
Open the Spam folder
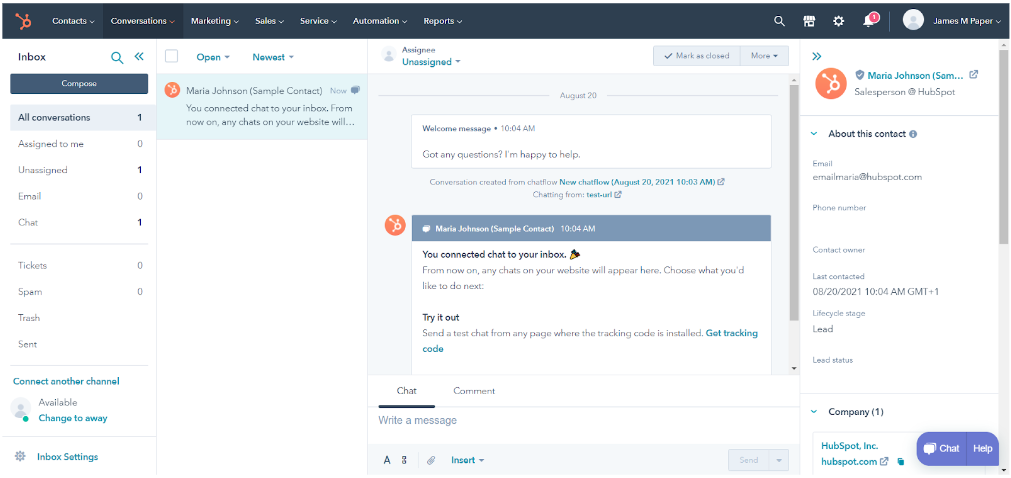click(x=83, y=292)
